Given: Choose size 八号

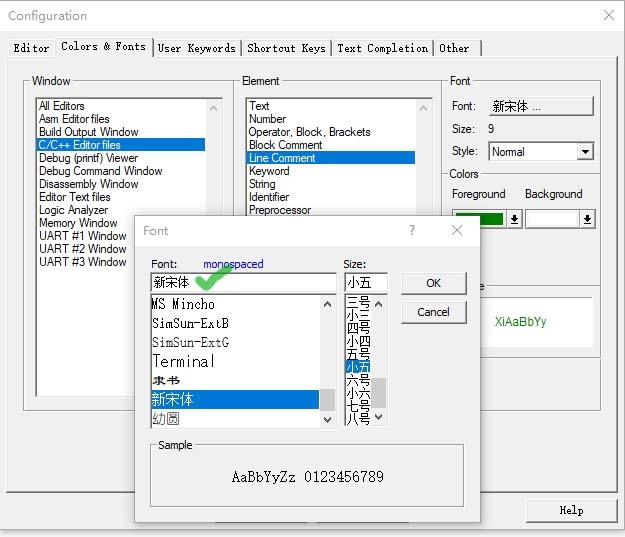Looking at the screenshot, I should pos(358,419).
